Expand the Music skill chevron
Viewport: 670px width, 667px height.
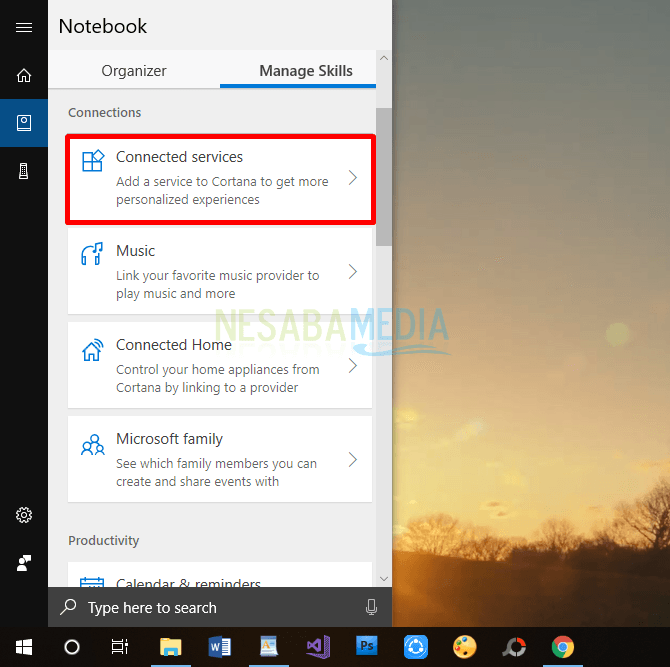pos(352,272)
